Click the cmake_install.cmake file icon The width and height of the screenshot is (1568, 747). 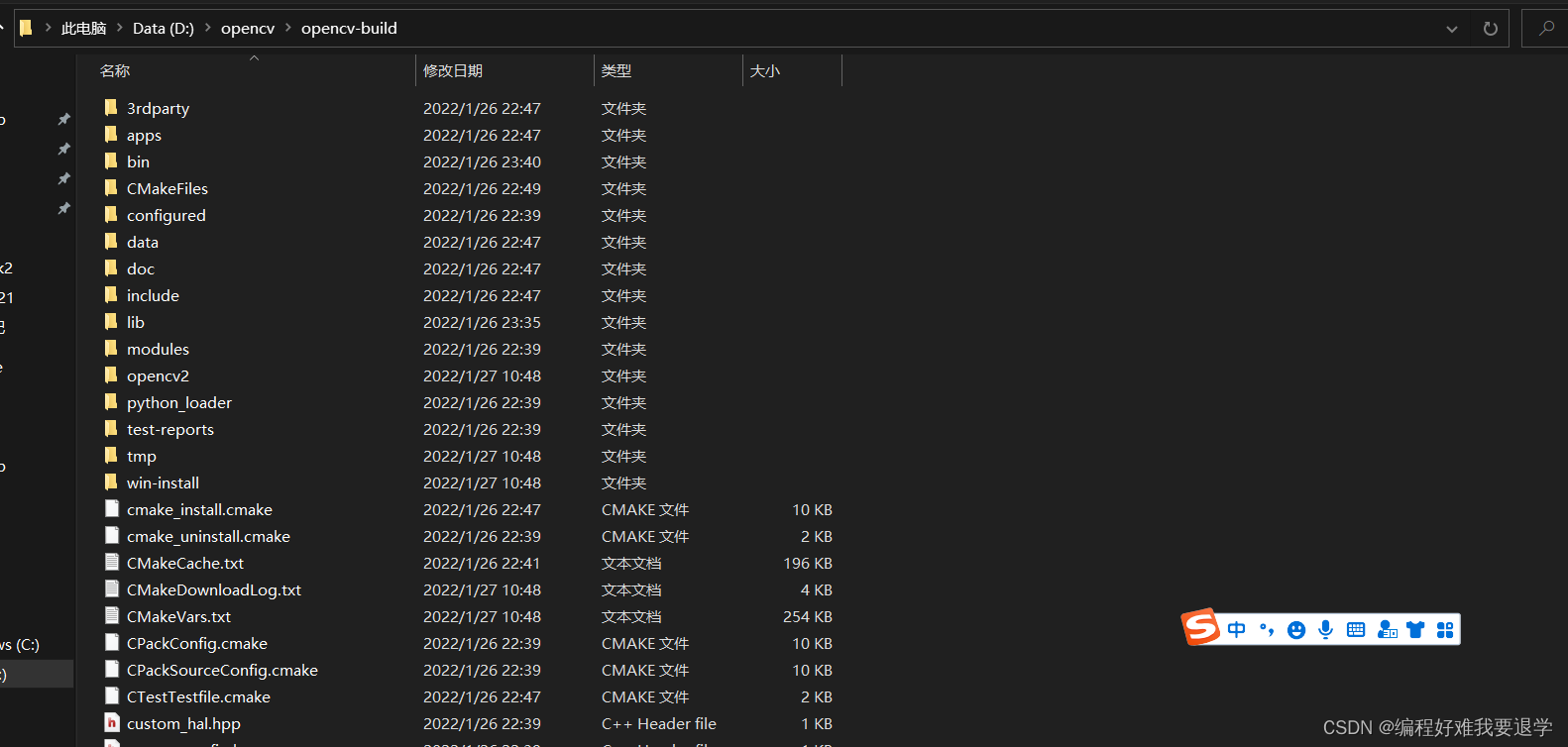pyautogui.click(x=112, y=508)
